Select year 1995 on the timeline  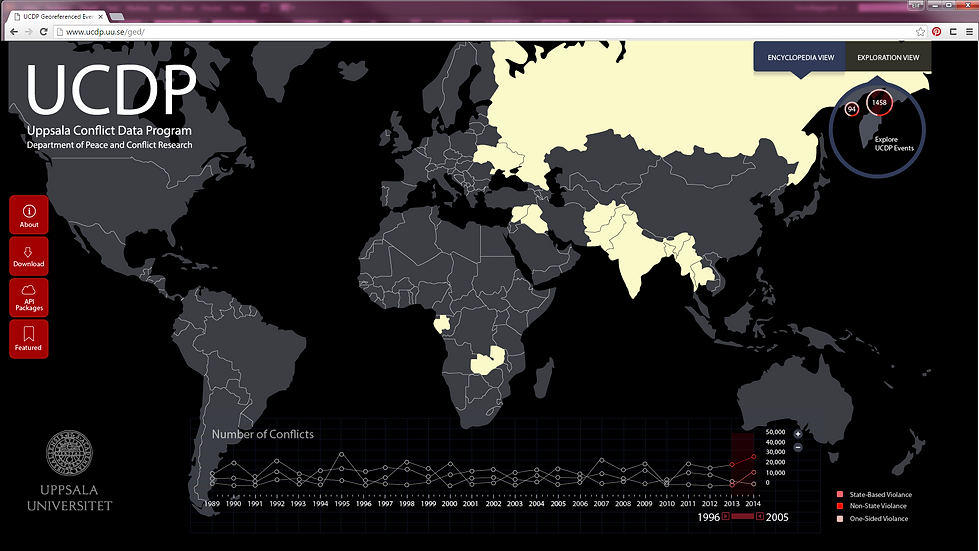pos(342,504)
